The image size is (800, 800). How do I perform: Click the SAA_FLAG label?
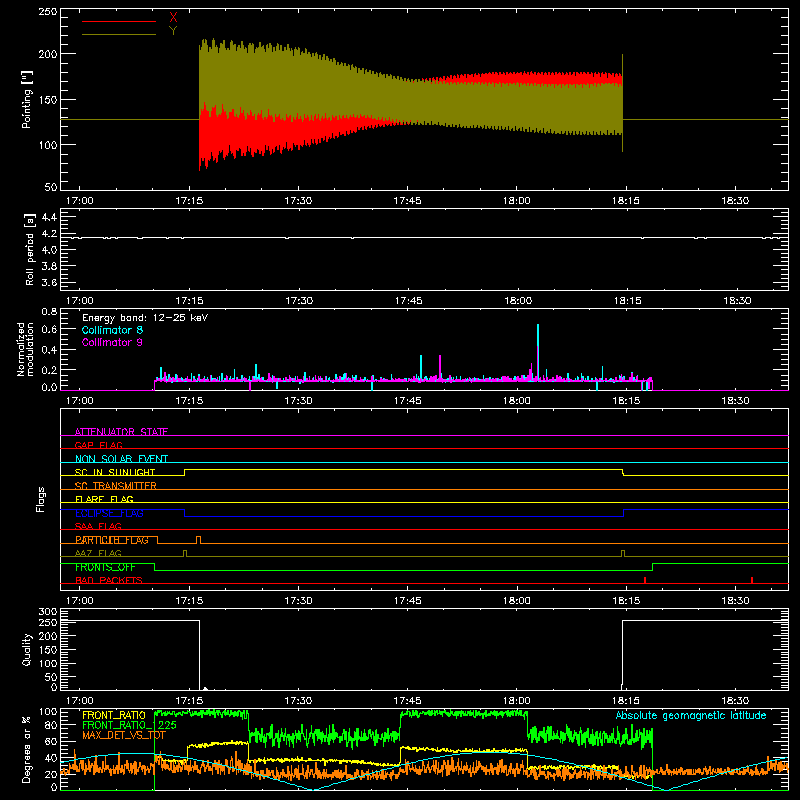point(98,526)
